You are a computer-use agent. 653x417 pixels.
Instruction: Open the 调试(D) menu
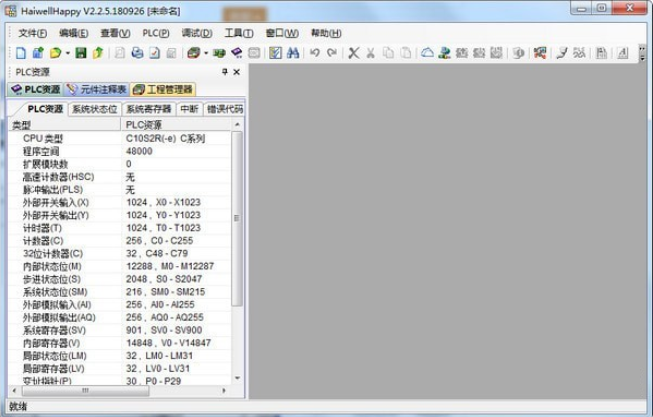point(197,33)
